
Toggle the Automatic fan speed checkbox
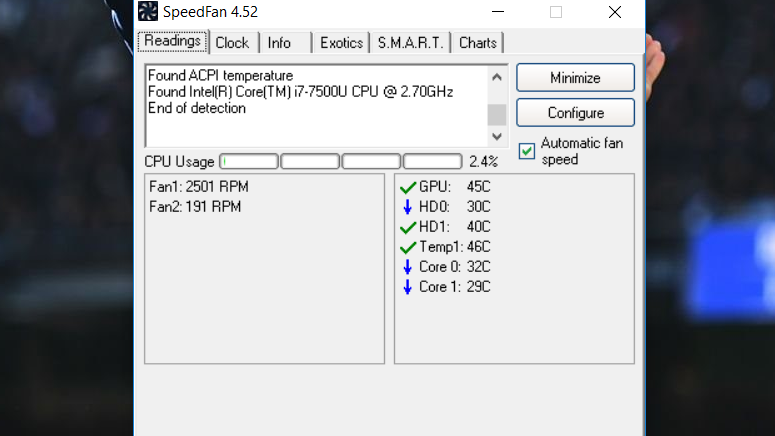527,151
